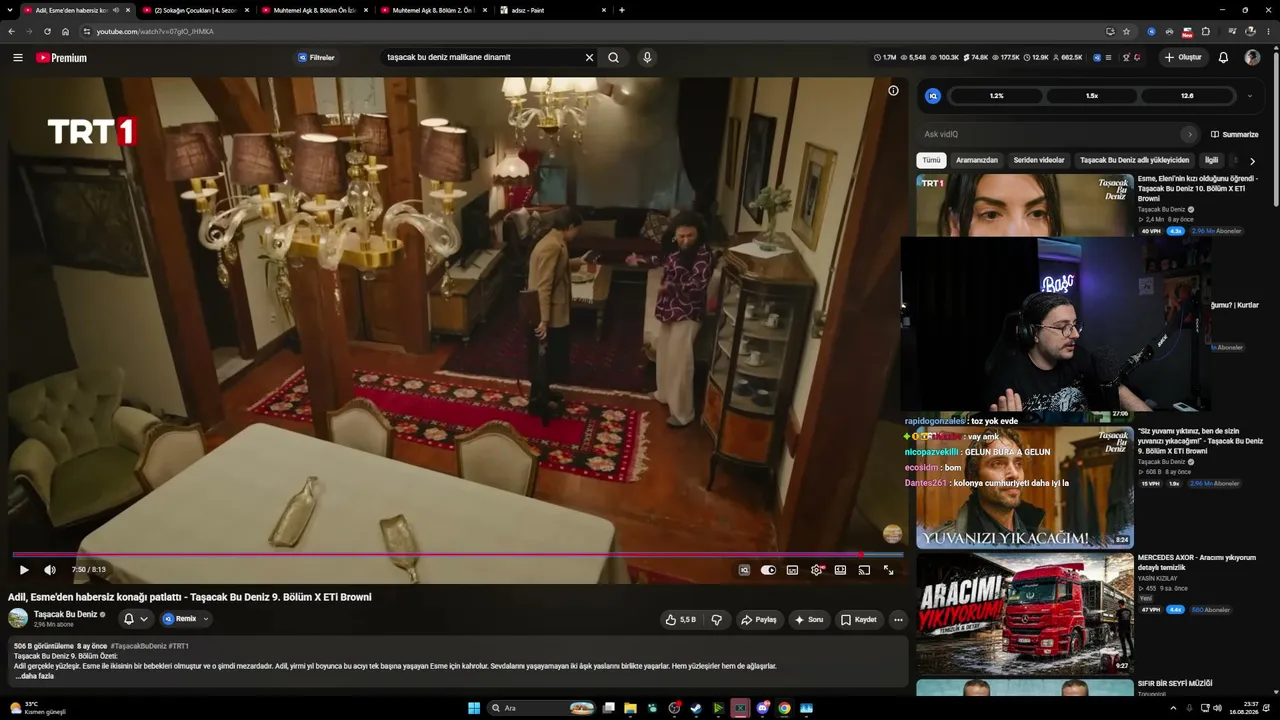The height and width of the screenshot is (720, 1280).
Task: Open more actions three-dot menu
Action: (898, 620)
